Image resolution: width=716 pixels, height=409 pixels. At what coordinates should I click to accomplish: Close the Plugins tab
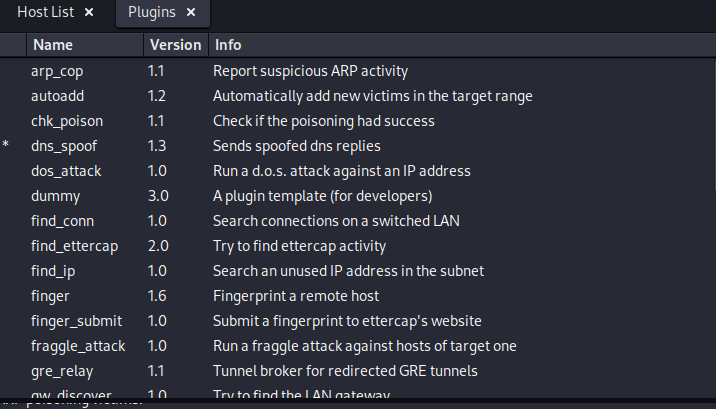[x=191, y=12]
